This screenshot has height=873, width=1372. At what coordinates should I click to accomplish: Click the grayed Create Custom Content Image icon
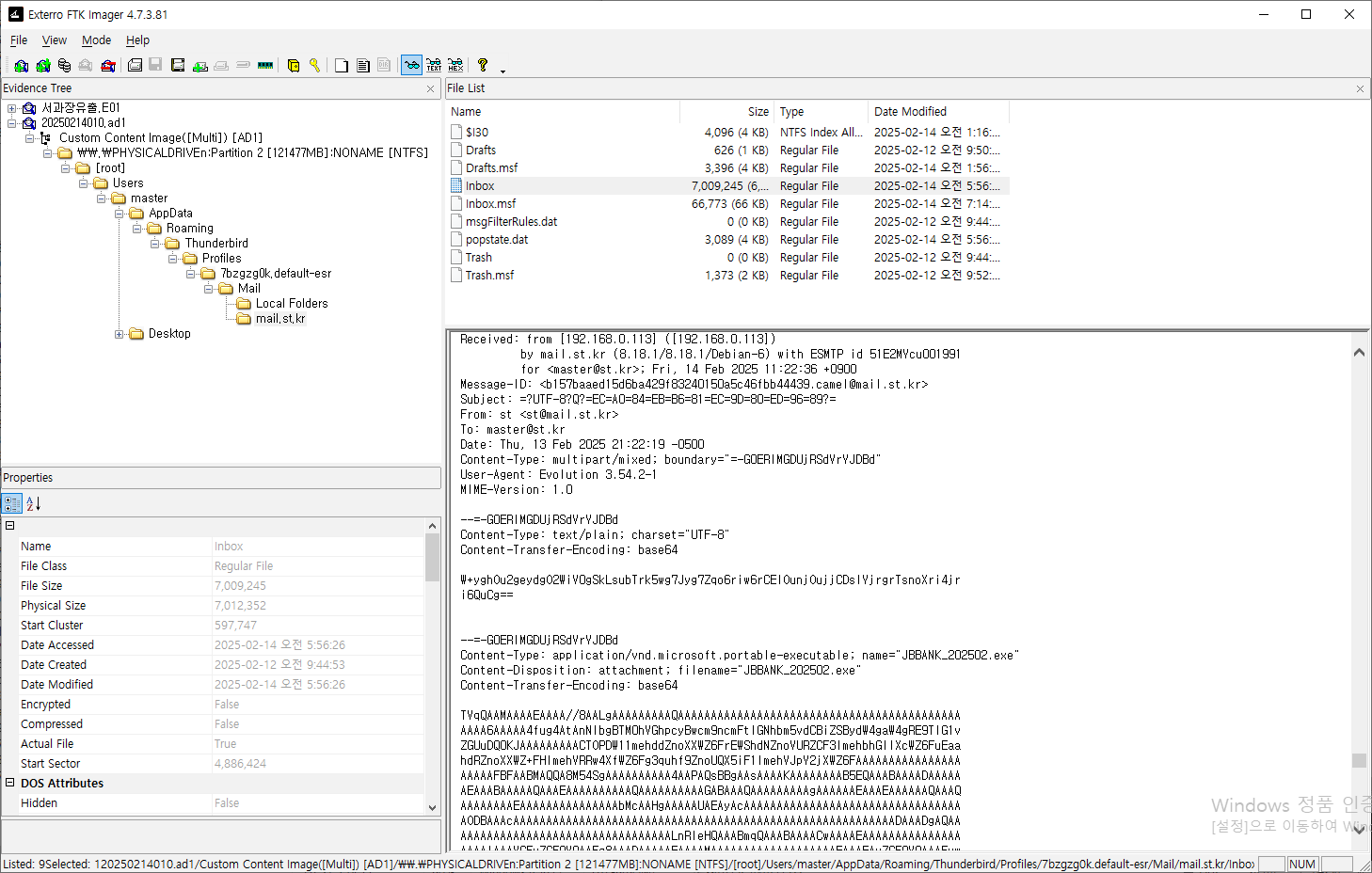pos(221,65)
